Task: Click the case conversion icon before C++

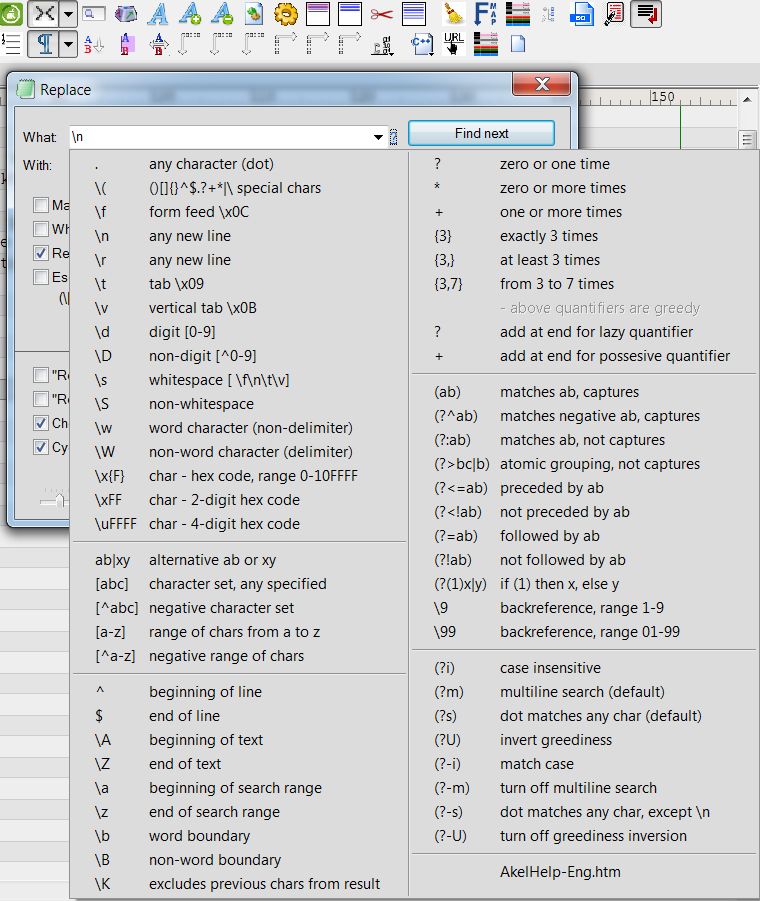Action: coord(382,45)
